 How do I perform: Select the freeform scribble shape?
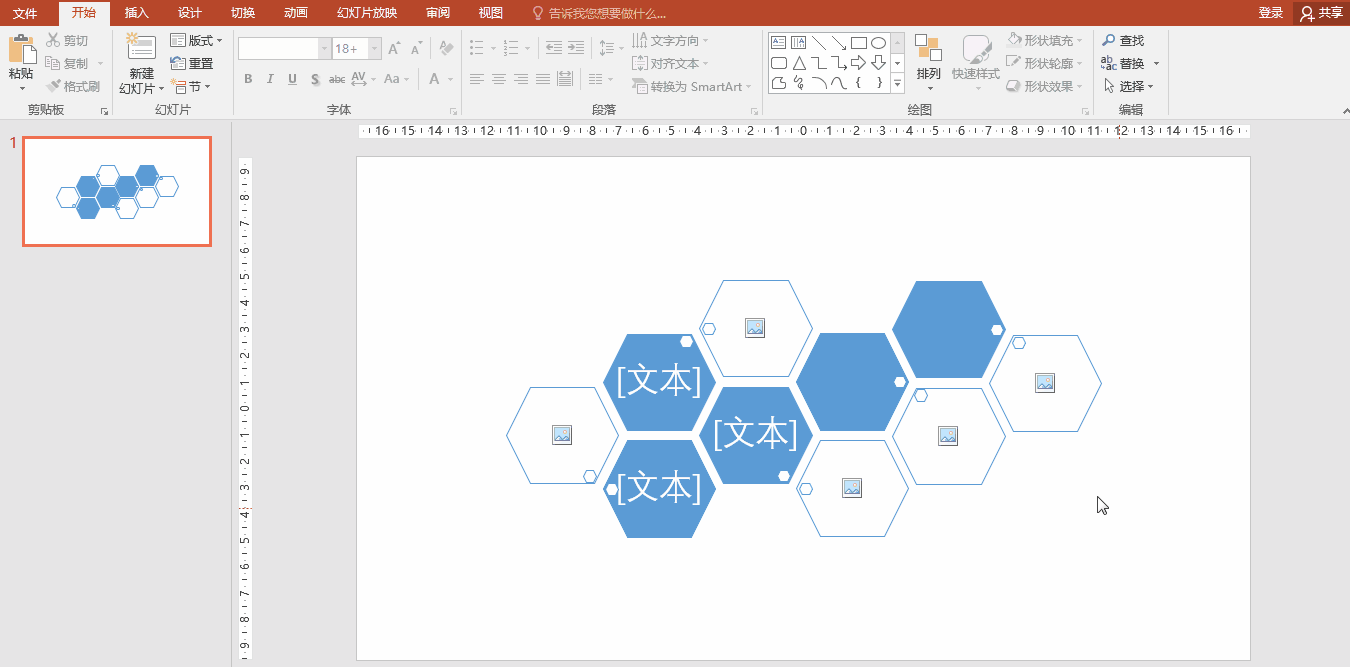coord(798,83)
